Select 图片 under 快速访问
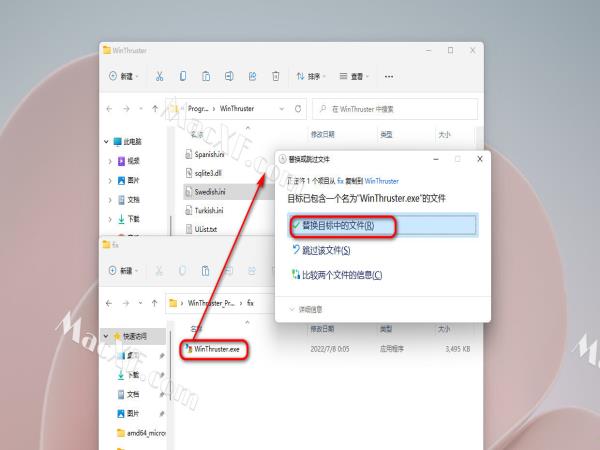Image resolution: width=600 pixels, height=450 pixels. 129,413
